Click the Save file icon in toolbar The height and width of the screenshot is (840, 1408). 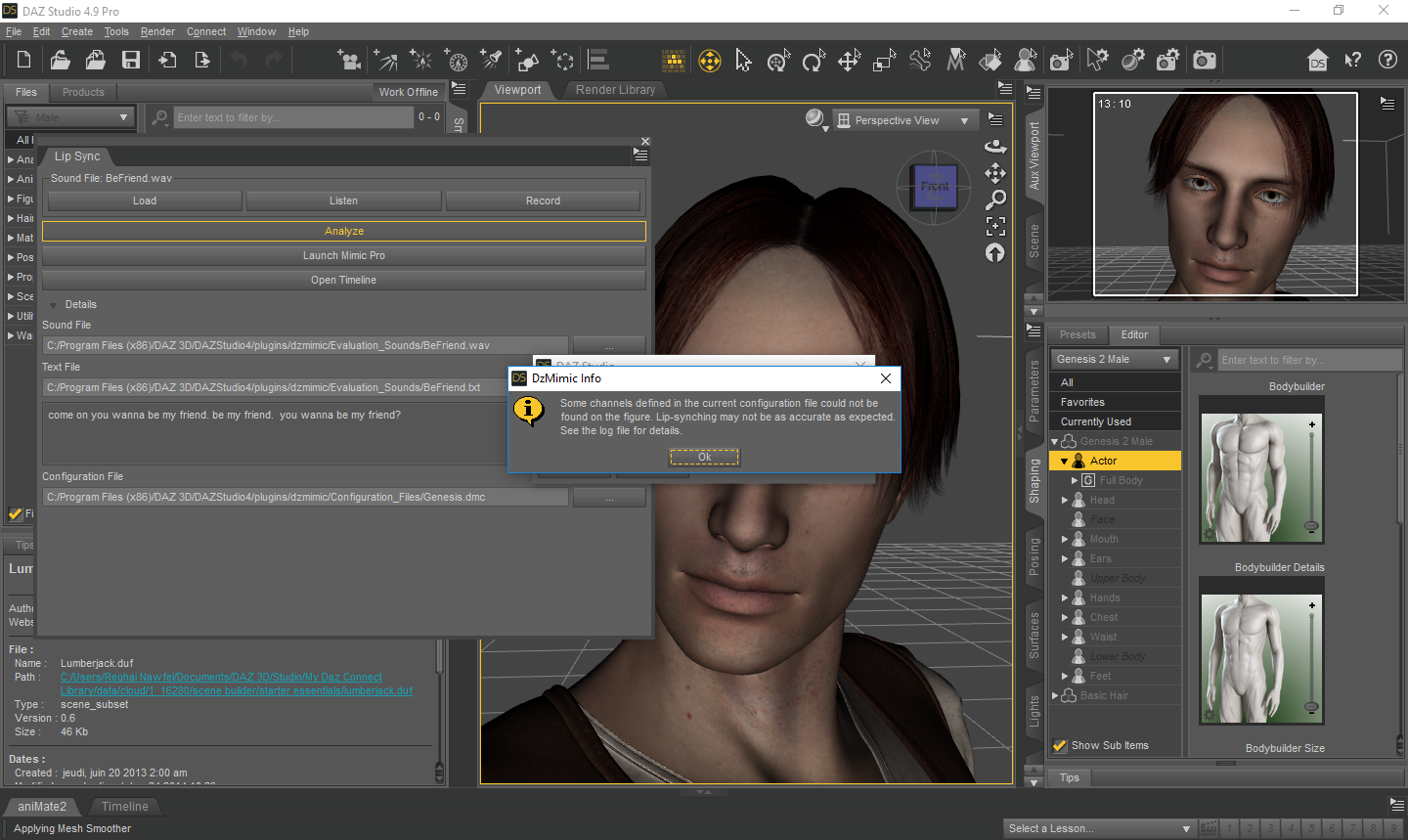pos(131,61)
